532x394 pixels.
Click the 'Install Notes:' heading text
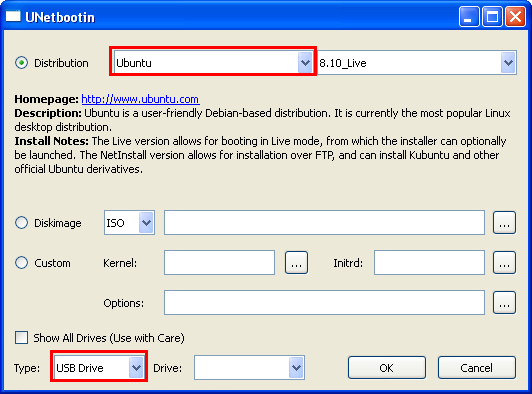click(51, 141)
